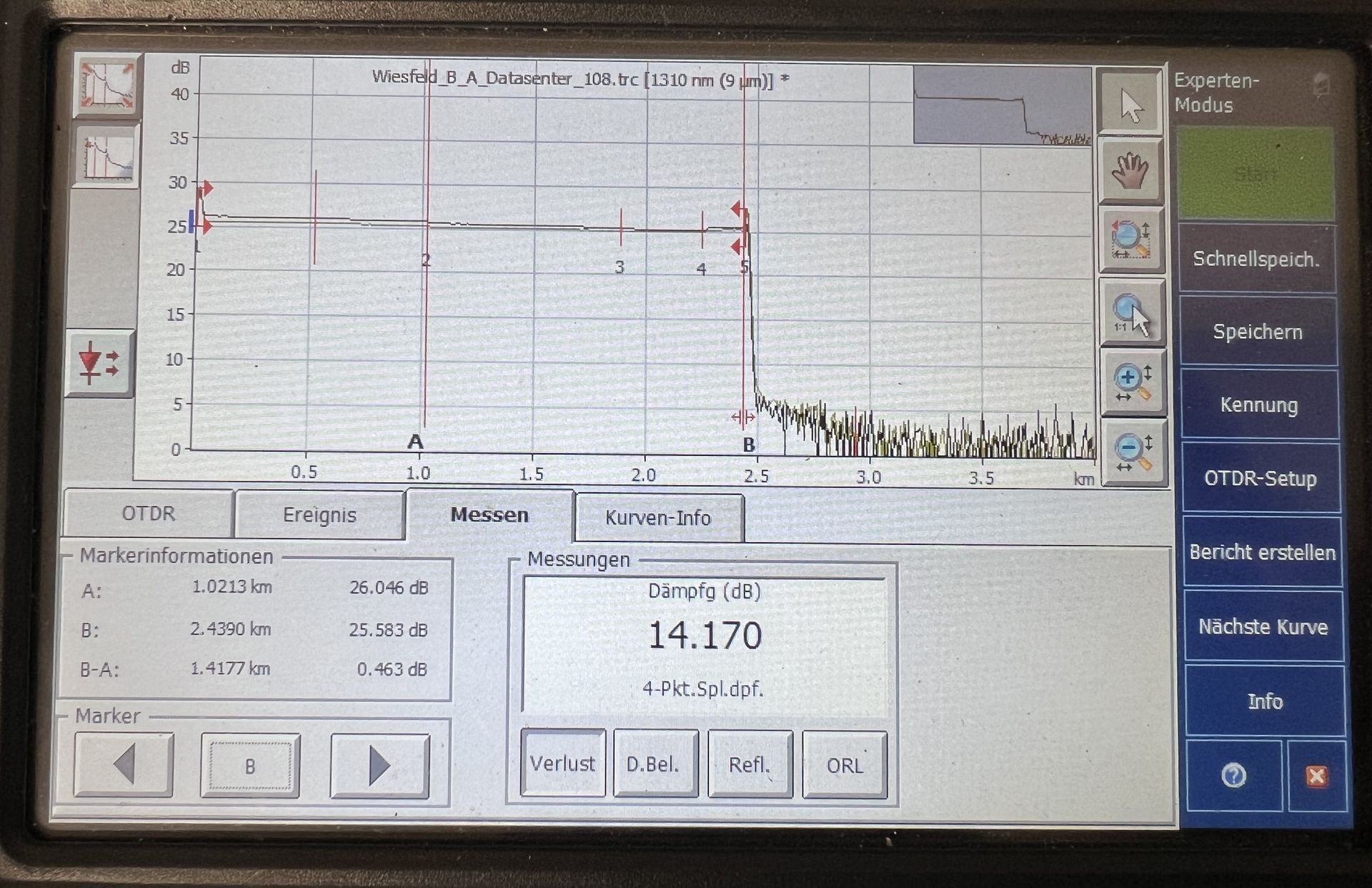Open the Kurven-Info tab

(x=658, y=518)
